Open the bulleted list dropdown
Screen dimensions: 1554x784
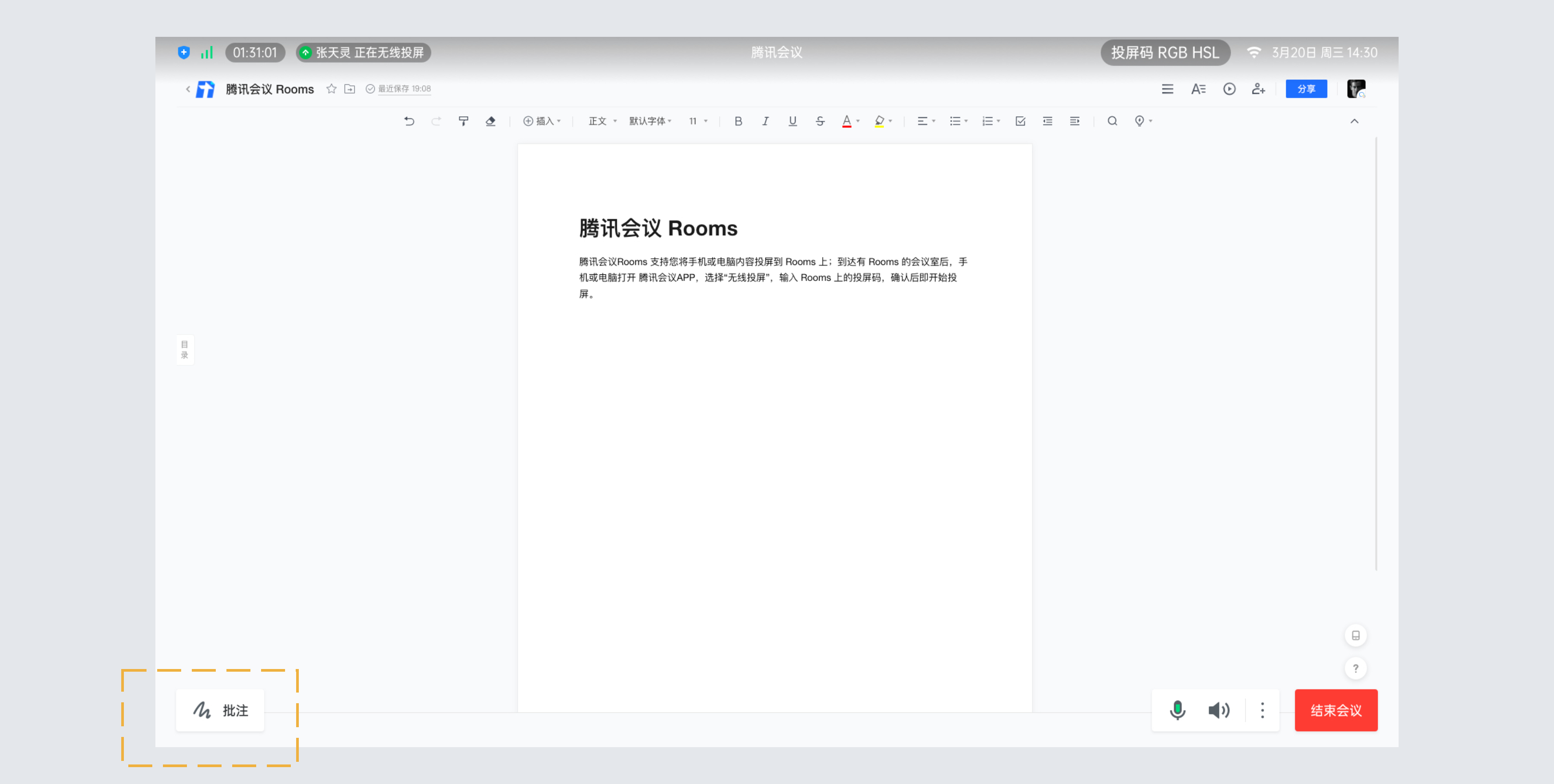pos(959,121)
